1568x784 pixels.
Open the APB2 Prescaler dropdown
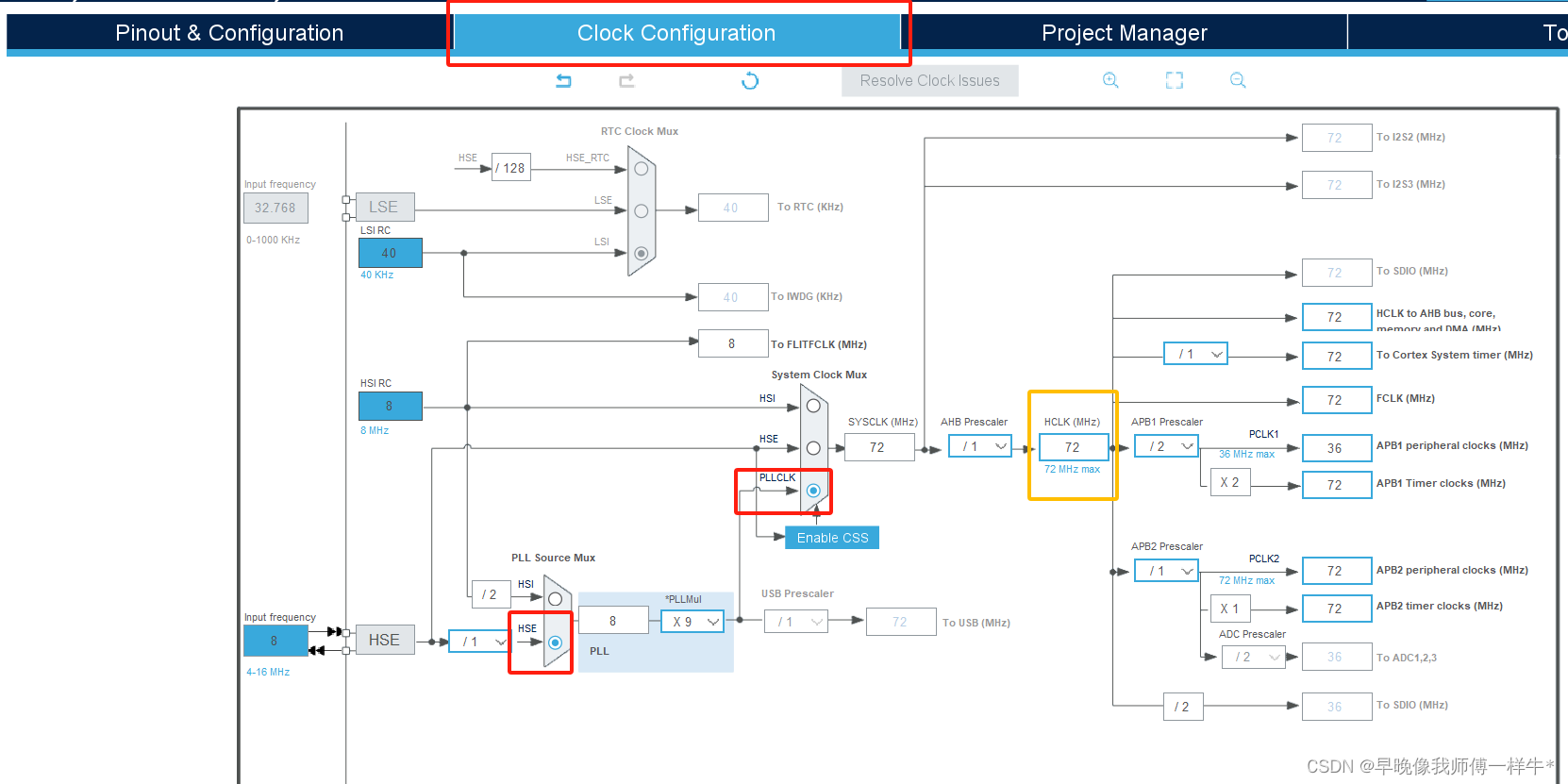(1166, 571)
